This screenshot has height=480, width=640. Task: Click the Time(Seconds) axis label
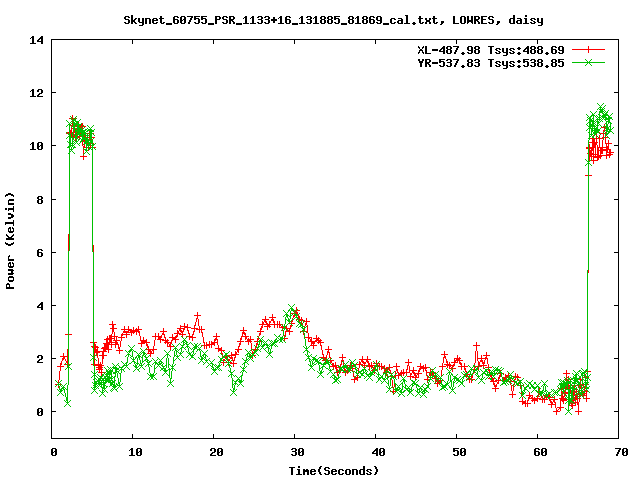click(333, 471)
